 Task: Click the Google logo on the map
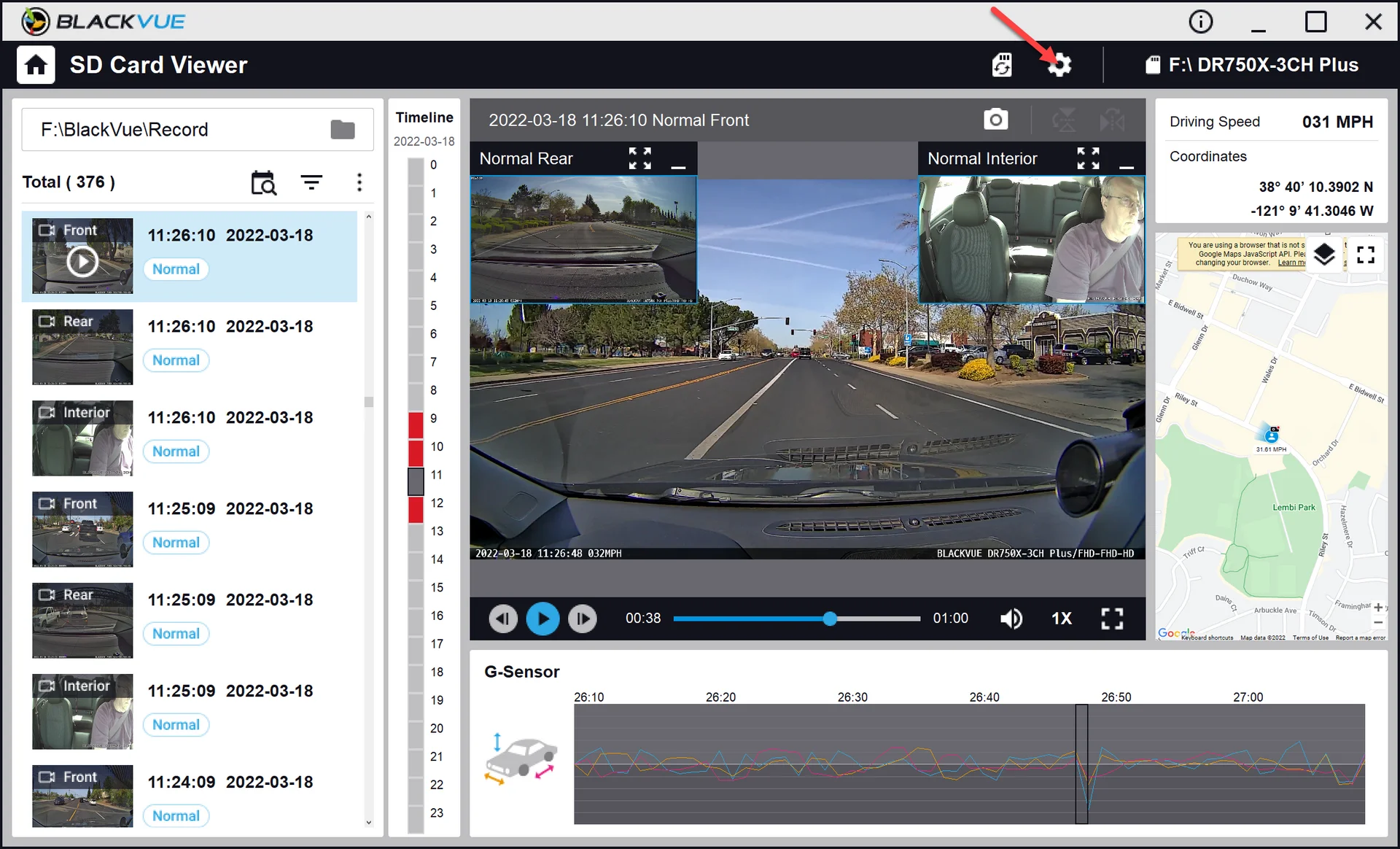[1175, 632]
